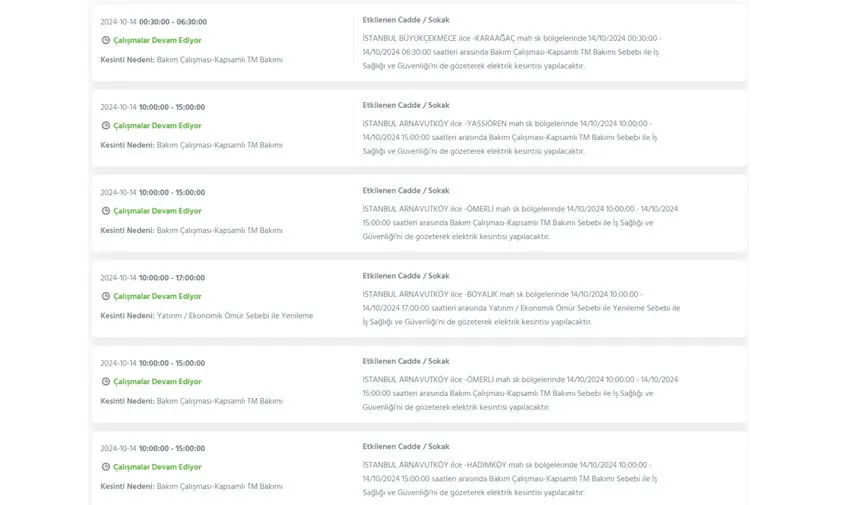The width and height of the screenshot is (860, 505).
Task: Select the 00:30:00 - 06:30:00 time range
Action: click(172, 21)
